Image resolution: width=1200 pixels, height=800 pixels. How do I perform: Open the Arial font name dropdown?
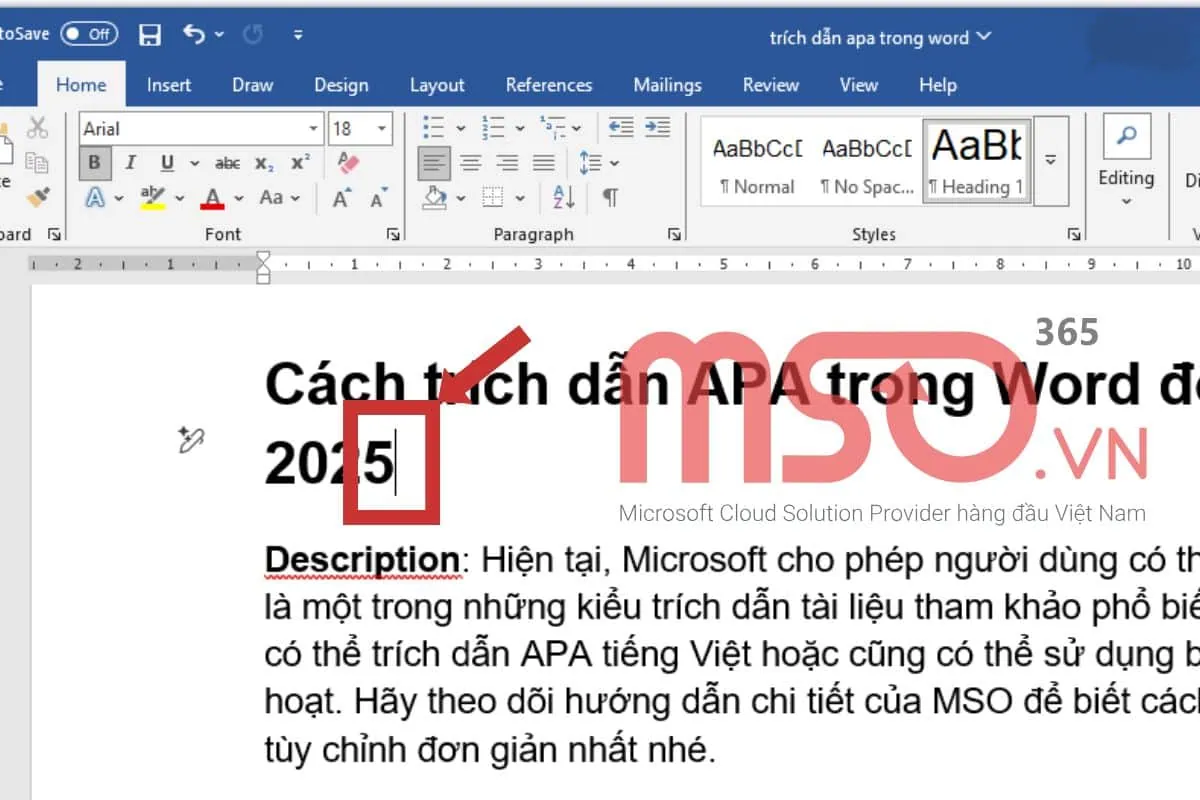[x=313, y=129]
